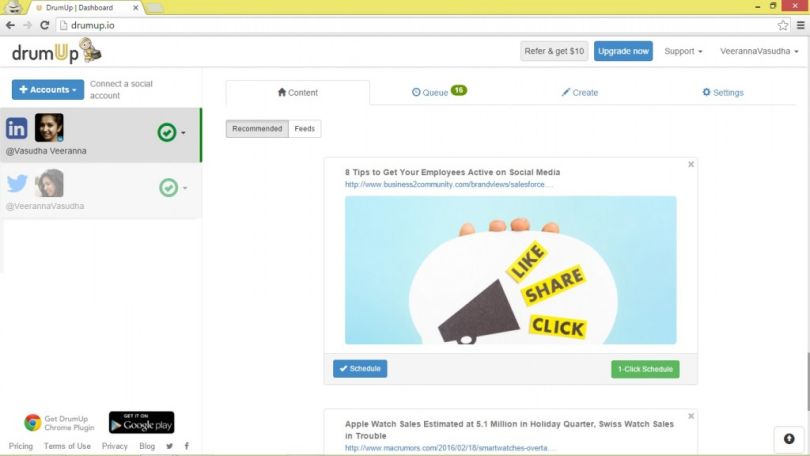Screen dimensions: 810x456
Task: Open Get DrumUp Chrome Plugin link
Action: coord(59,422)
